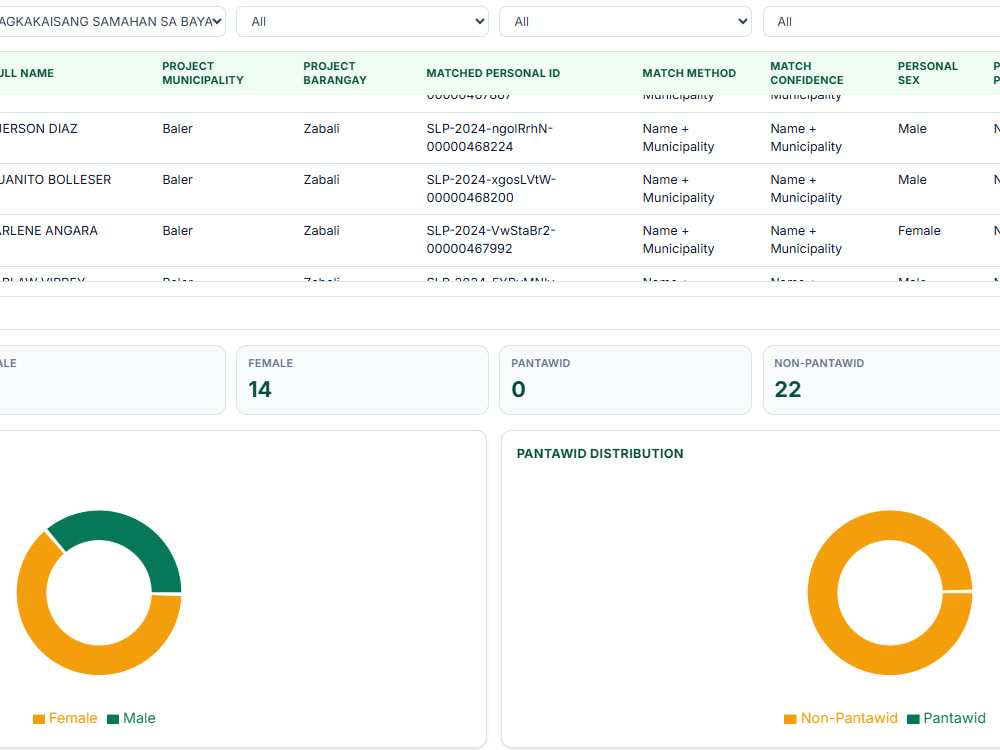Toggle the Male legend entry
Image resolution: width=1000 pixels, height=750 pixels.
131,718
